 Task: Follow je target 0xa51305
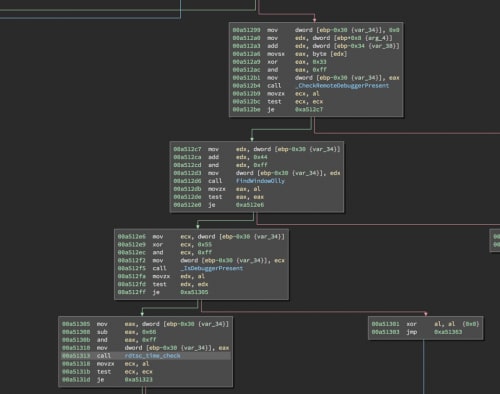click(x=194, y=292)
